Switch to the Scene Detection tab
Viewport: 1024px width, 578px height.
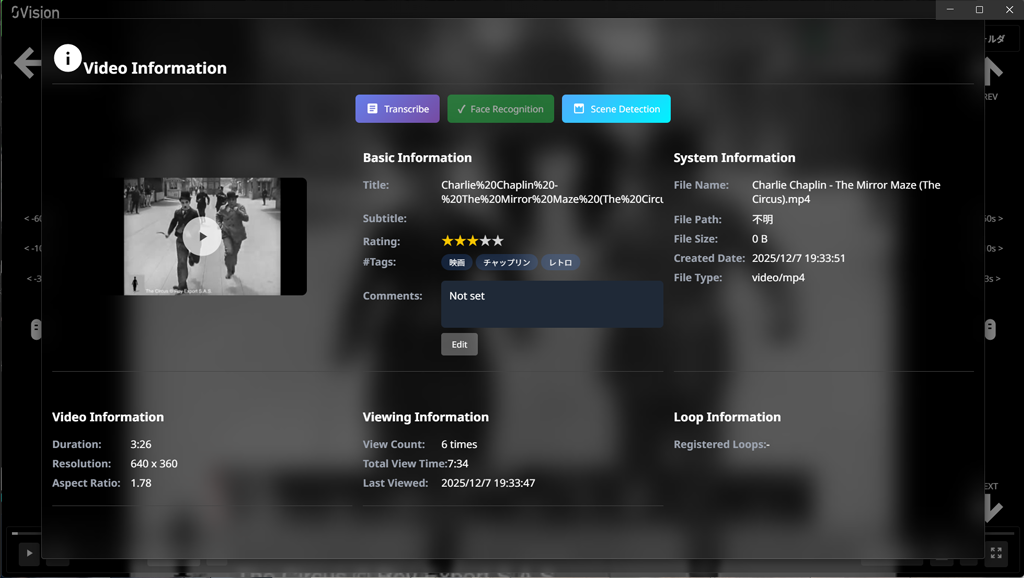616,108
